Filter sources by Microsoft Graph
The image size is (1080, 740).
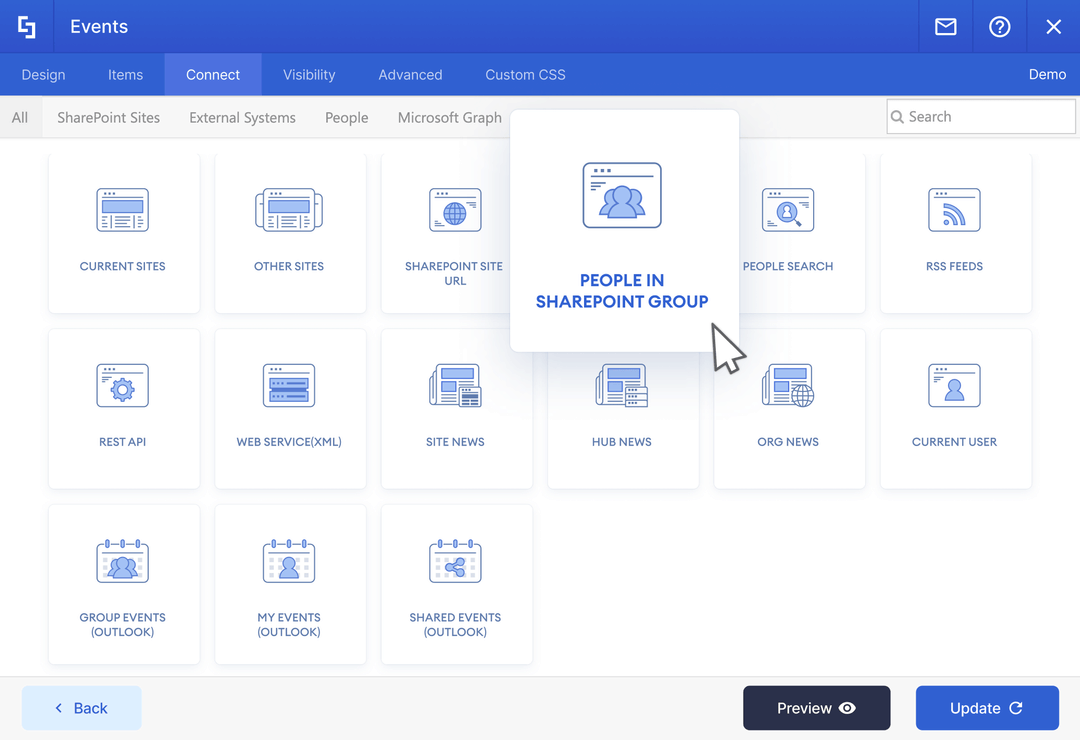click(449, 117)
